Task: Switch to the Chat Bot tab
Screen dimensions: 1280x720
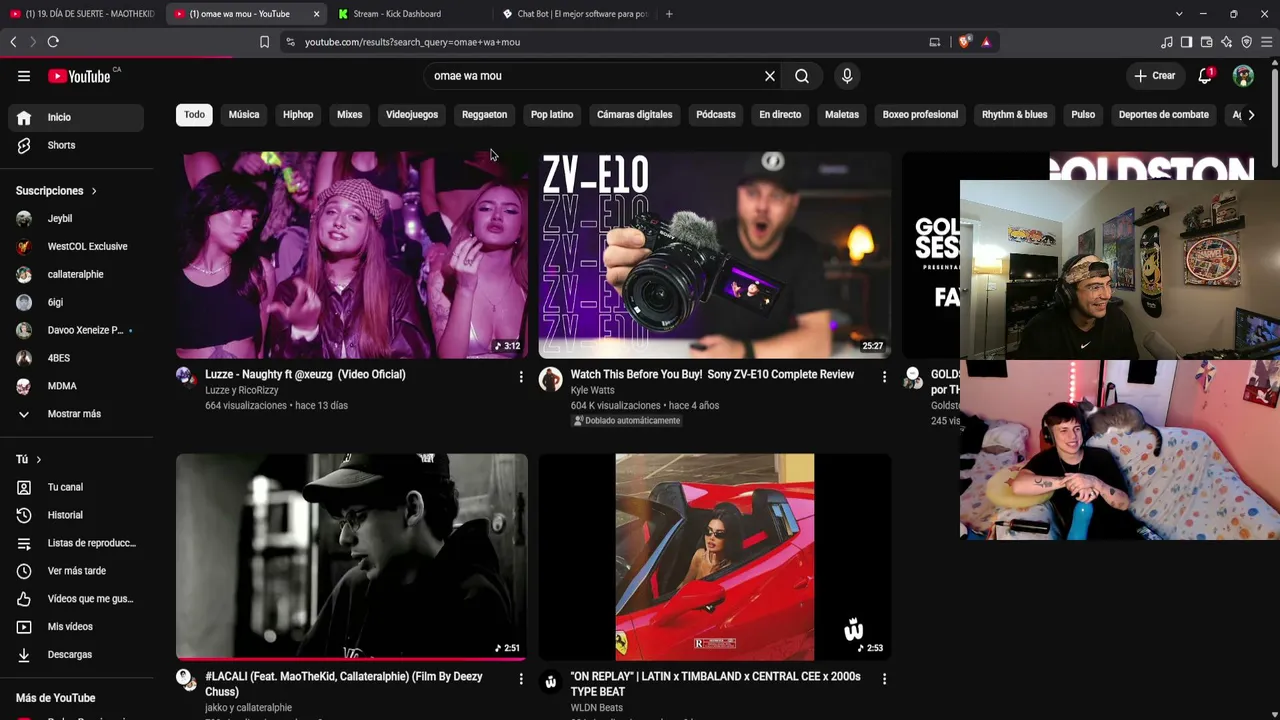Action: pyautogui.click(x=573, y=14)
